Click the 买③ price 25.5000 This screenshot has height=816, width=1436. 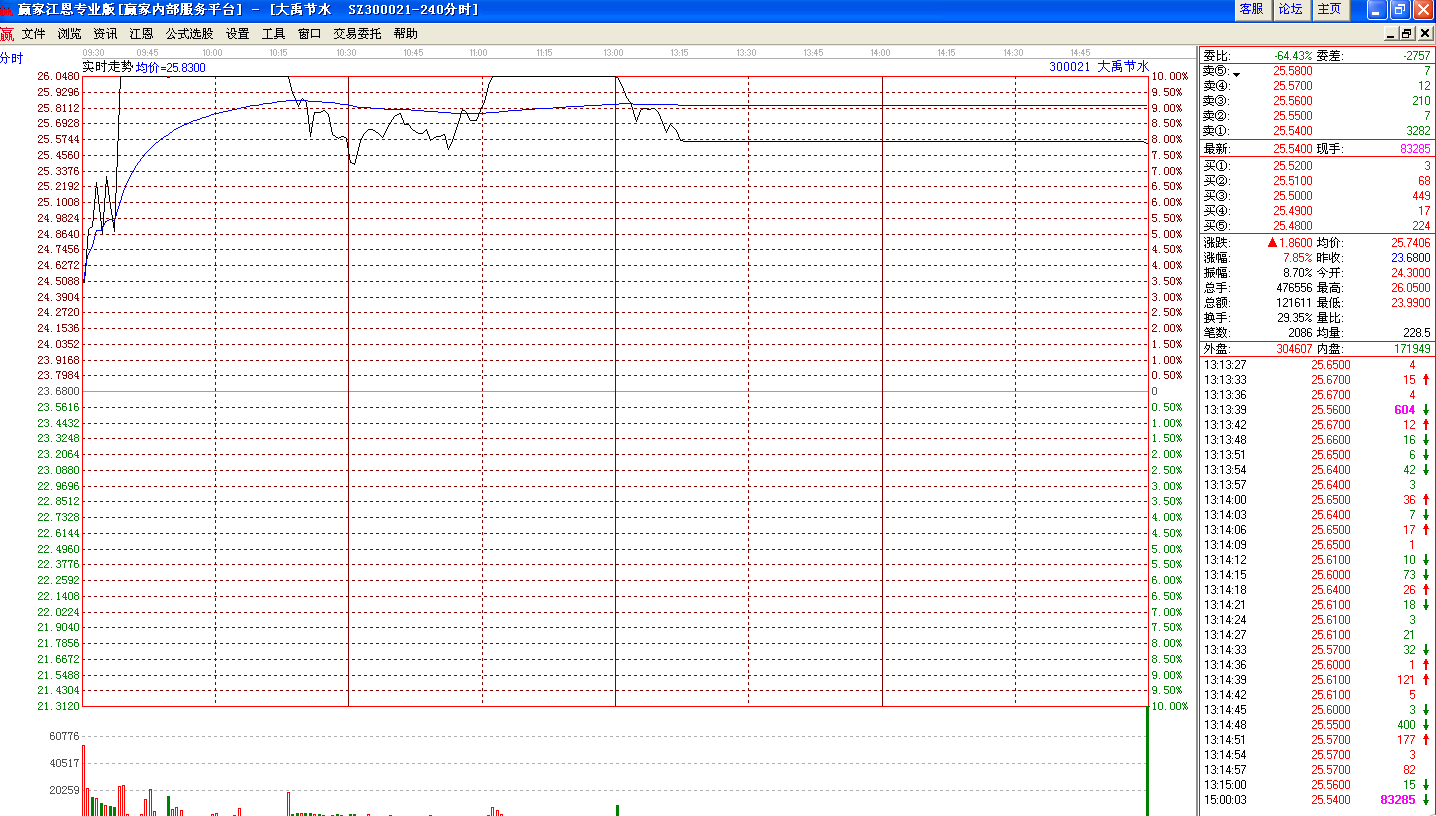1293,196
